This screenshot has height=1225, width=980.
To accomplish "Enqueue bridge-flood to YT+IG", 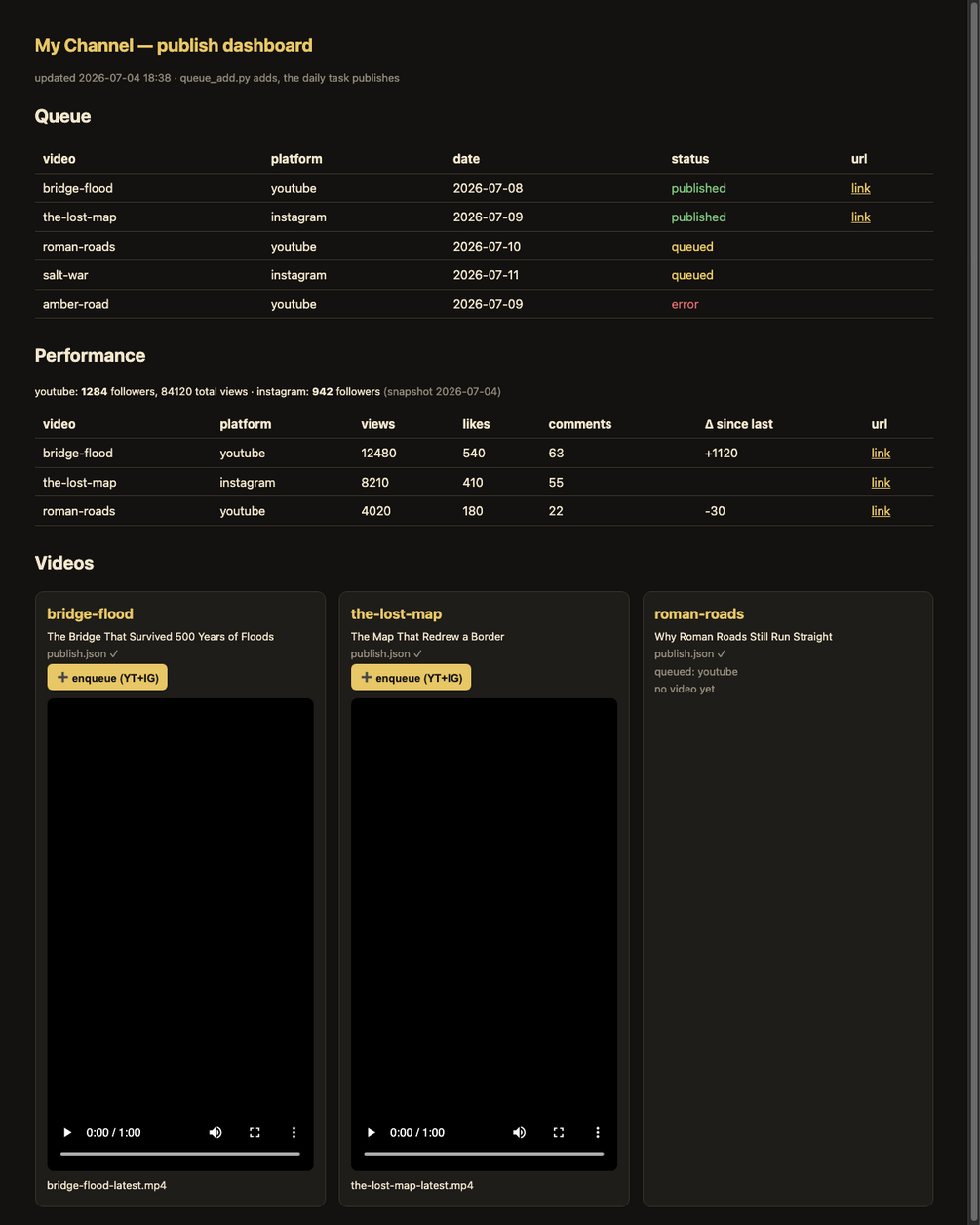I will 107,677.
